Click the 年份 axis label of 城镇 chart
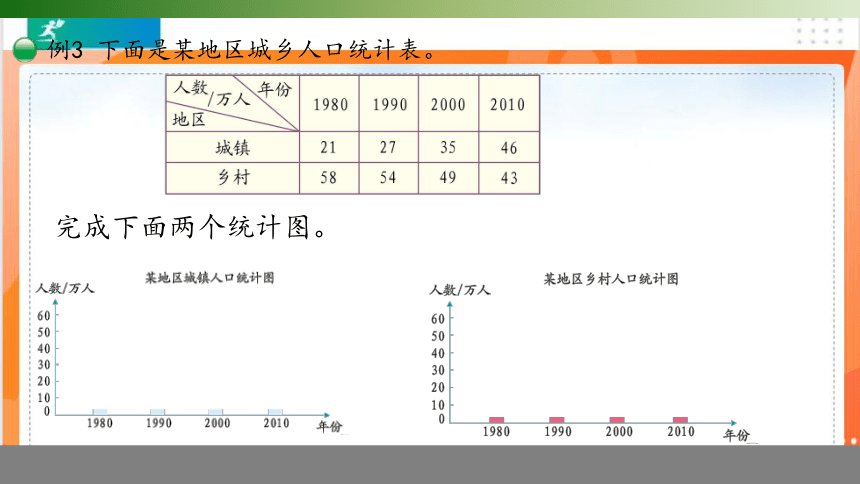 pos(329,426)
